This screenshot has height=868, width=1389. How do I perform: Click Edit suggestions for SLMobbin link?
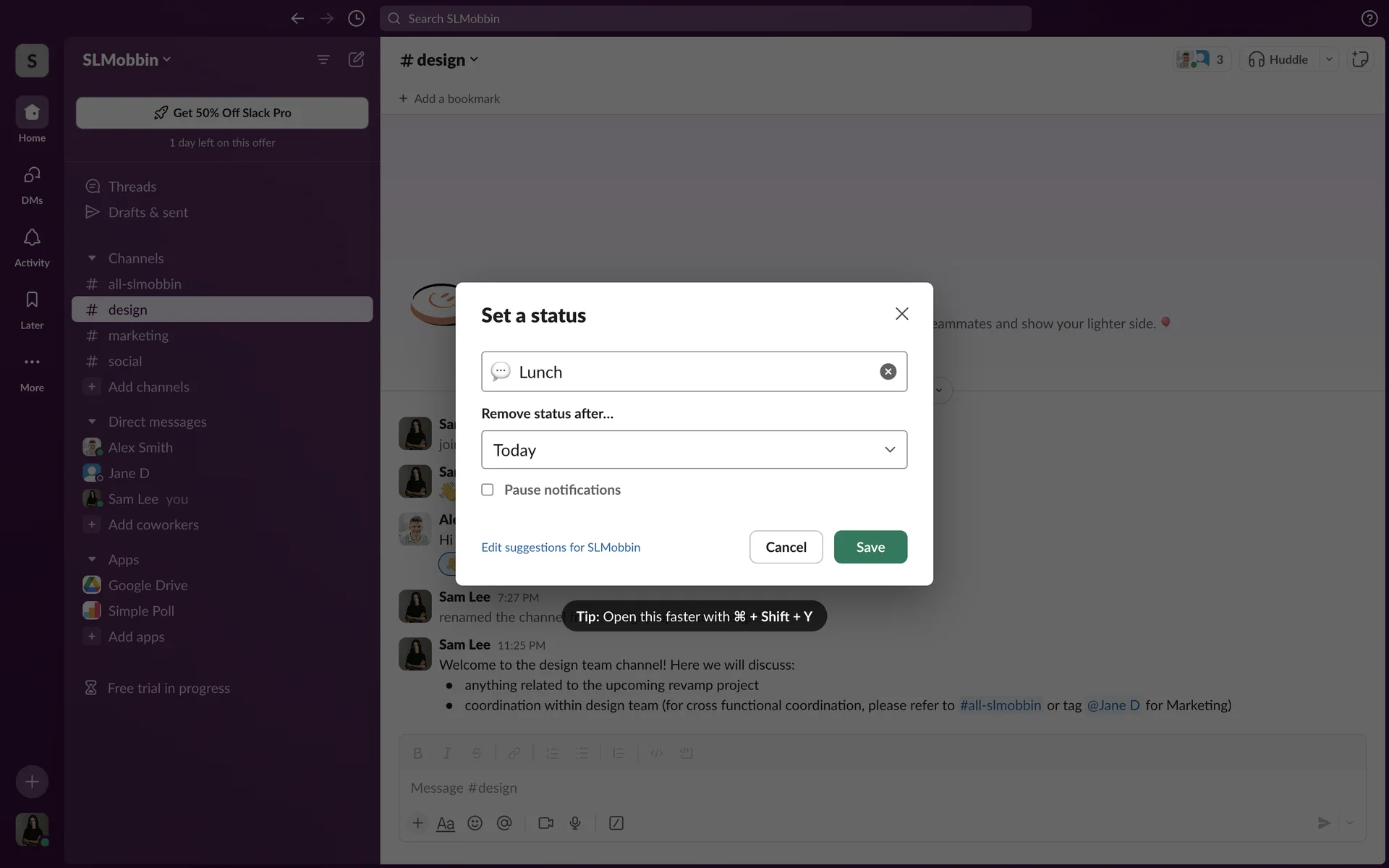click(561, 548)
